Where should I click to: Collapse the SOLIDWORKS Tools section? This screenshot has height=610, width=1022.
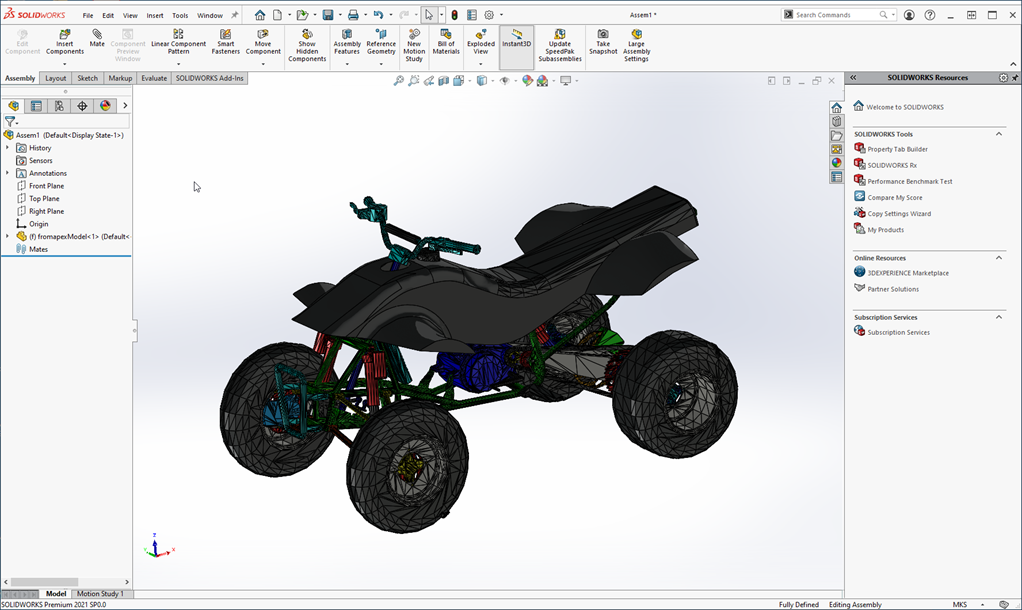[x=998, y=133]
